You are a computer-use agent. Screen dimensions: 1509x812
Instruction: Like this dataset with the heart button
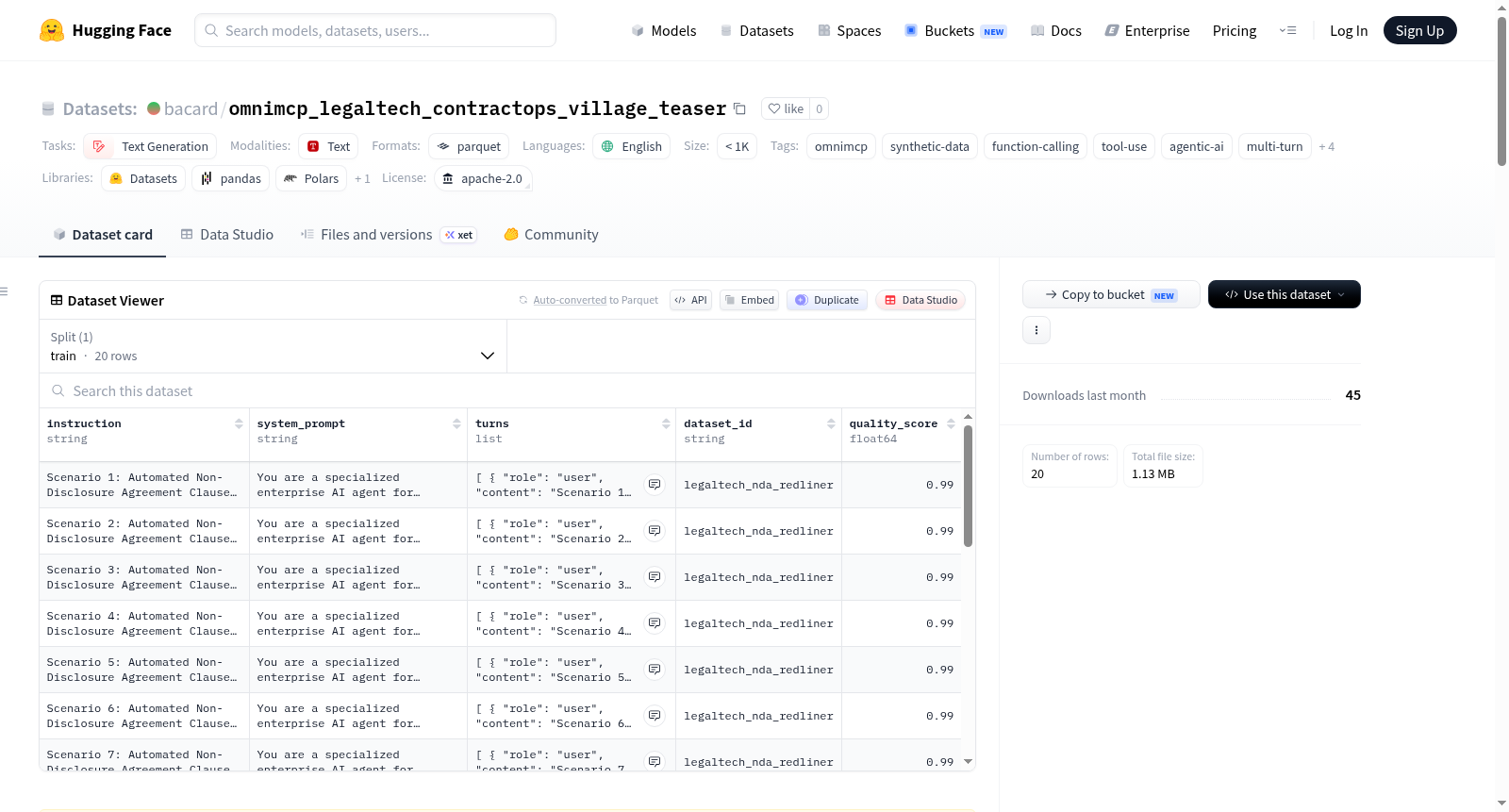(786, 108)
